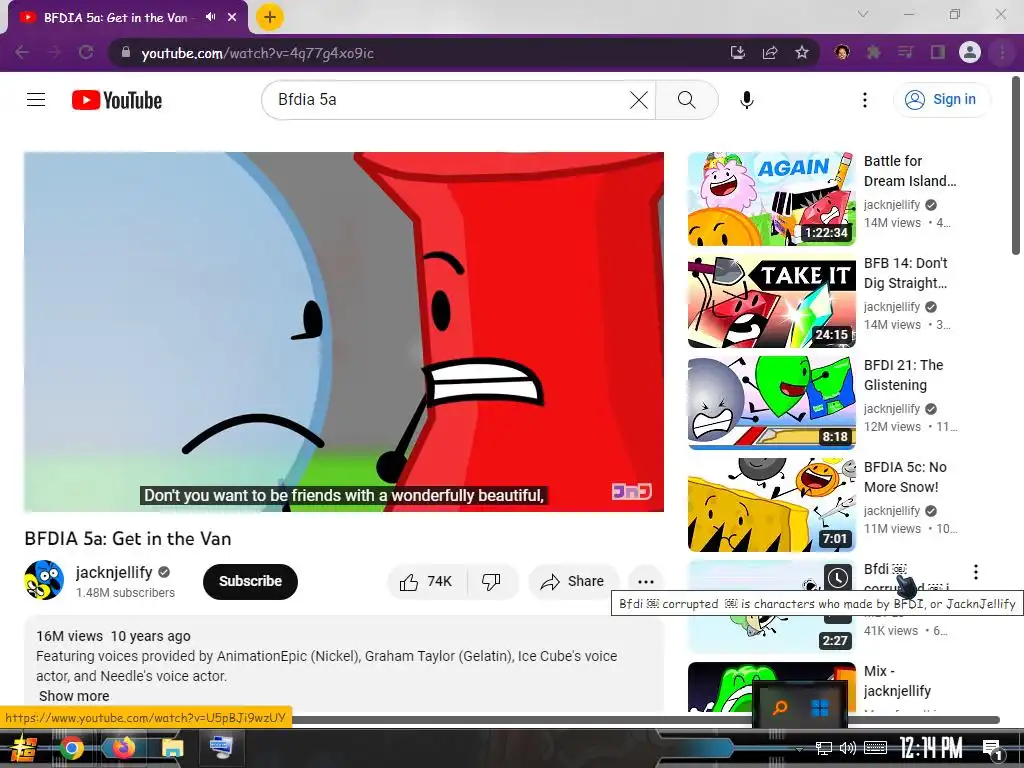
Task: Open the computer icon on taskbar
Action: (x=221, y=747)
